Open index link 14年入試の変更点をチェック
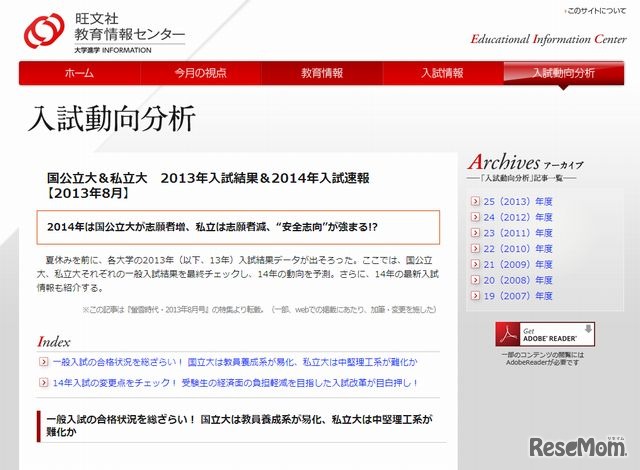 pyautogui.click(x=235, y=383)
